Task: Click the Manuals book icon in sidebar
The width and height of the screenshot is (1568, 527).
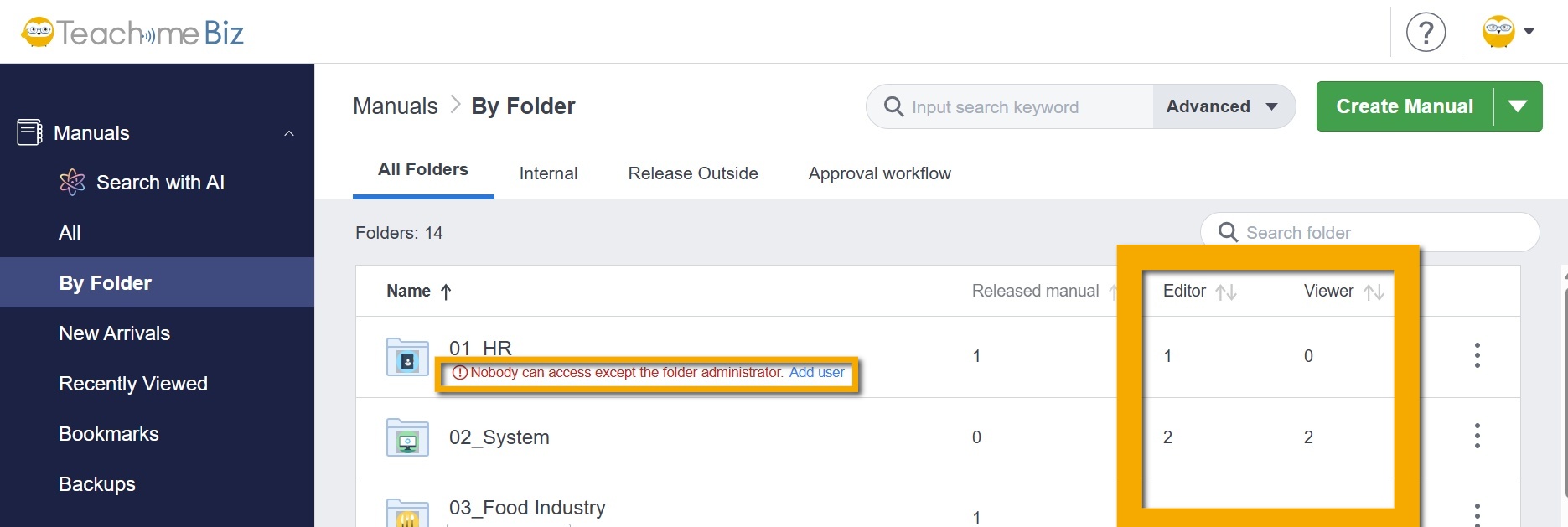Action: click(x=30, y=132)
